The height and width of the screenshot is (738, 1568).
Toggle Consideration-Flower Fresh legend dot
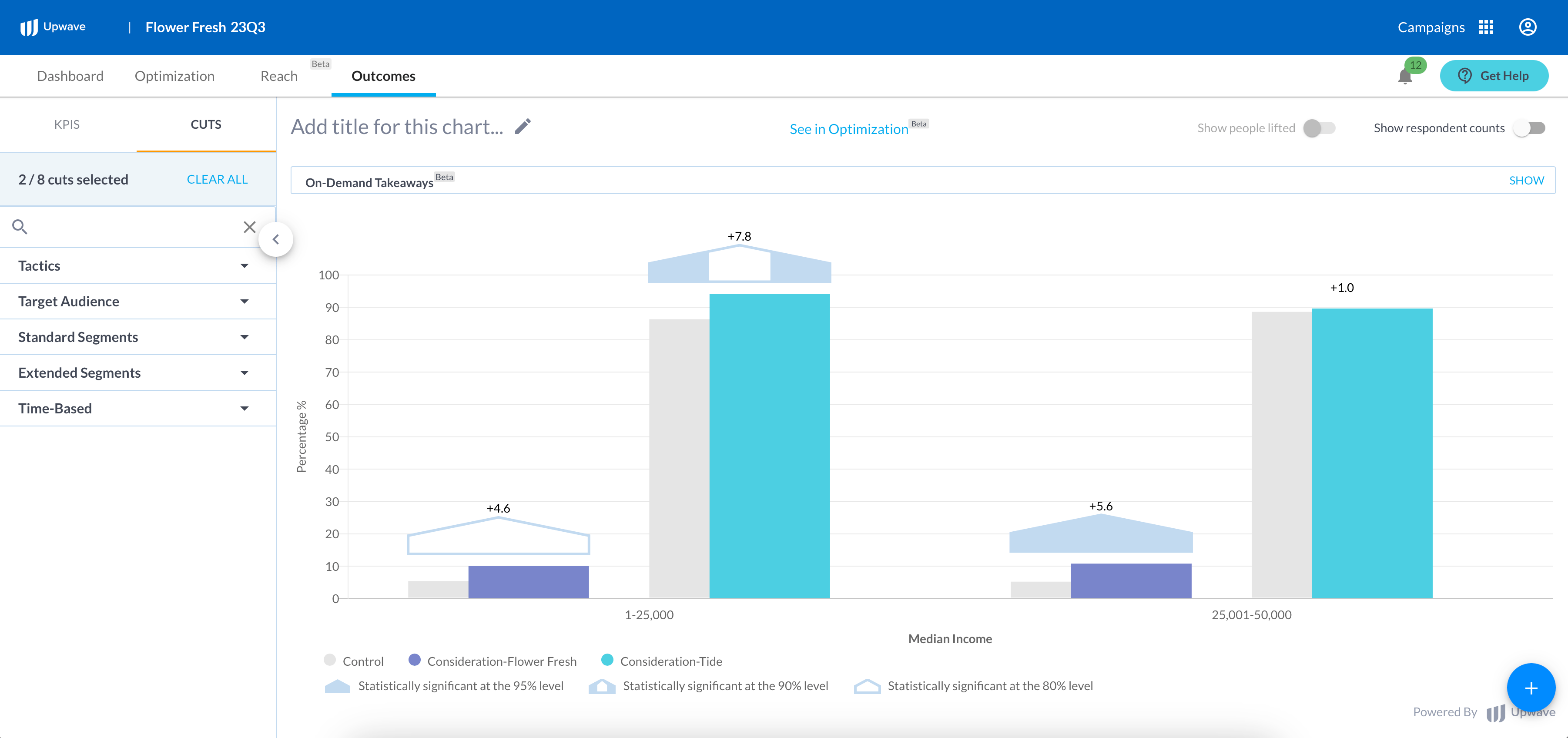[415, 660]
